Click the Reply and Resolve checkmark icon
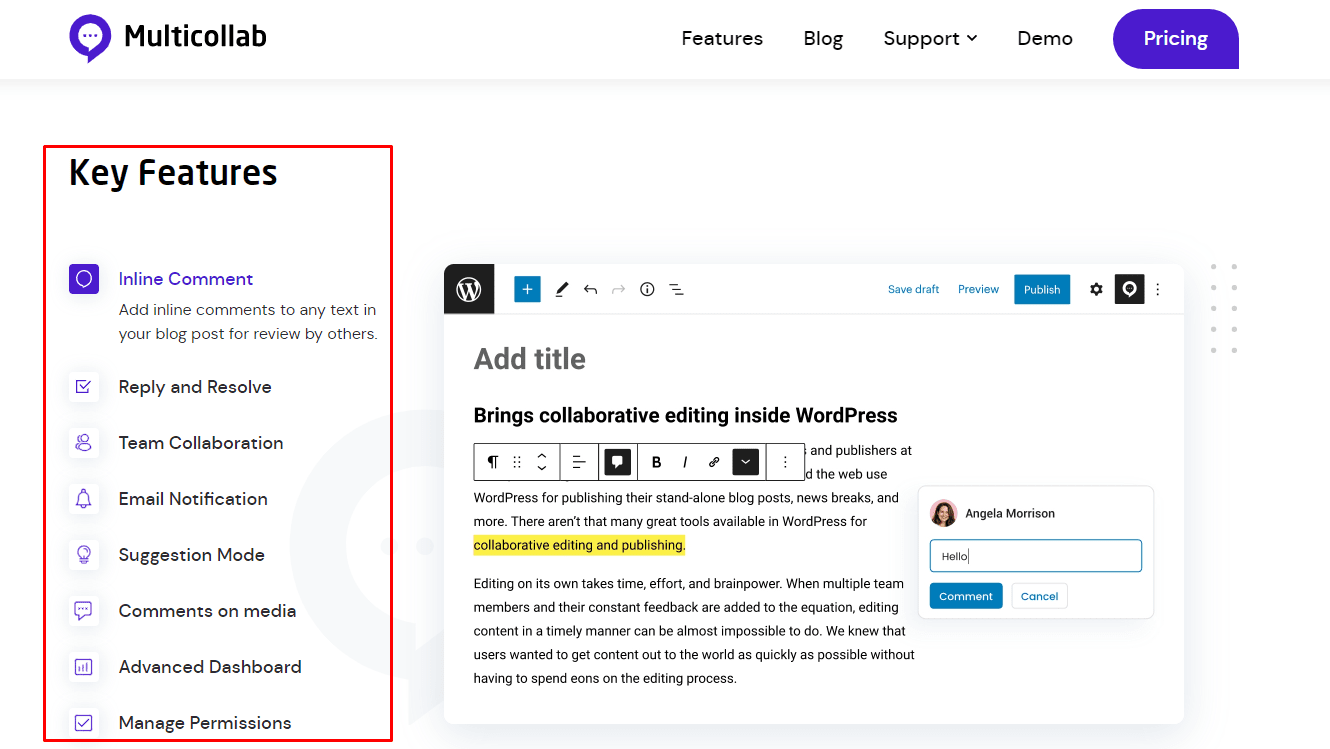The image size is (1330, 749). [84, 387]
